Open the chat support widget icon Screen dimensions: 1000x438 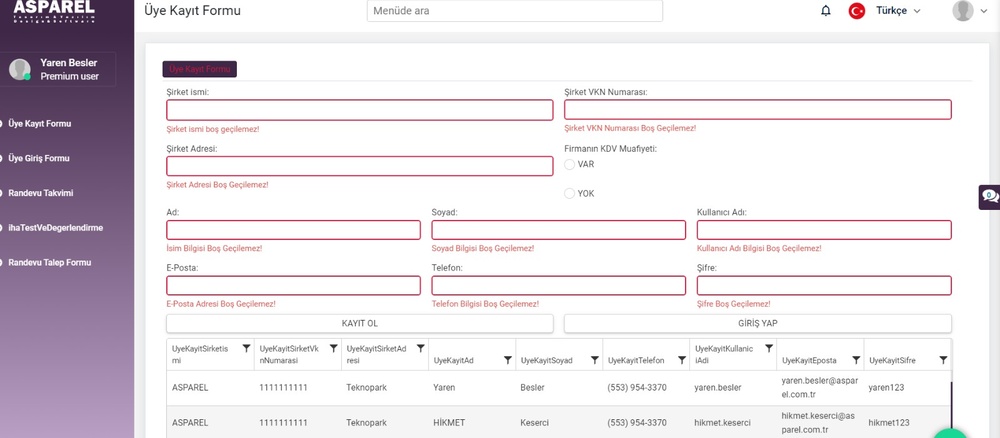[988, 196]
